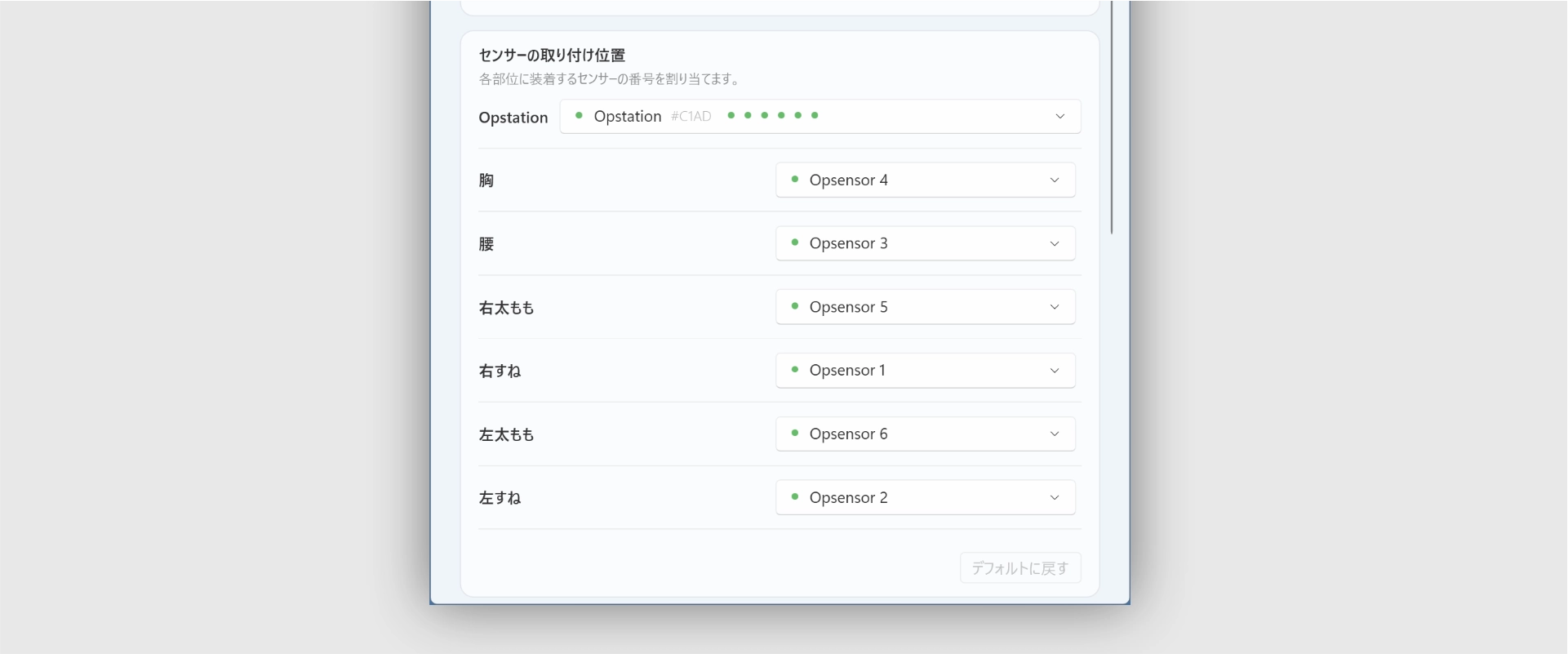Image resolution: width=1568 pixels, height=654 pixels.
Task: Click the デフォルトに戻す button
Action: click(1020, 568)
